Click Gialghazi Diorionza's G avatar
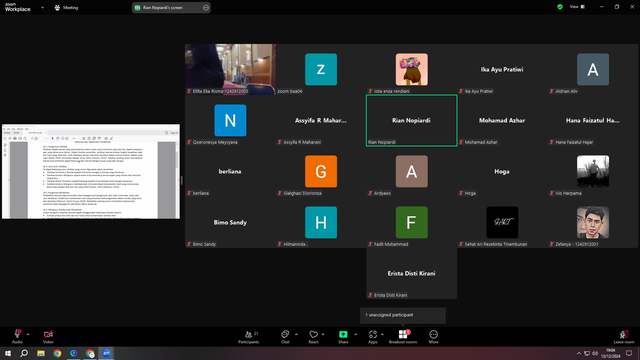The width and height of the screenshot is (640, 360). pyautogui.click(x=321, y=171)
